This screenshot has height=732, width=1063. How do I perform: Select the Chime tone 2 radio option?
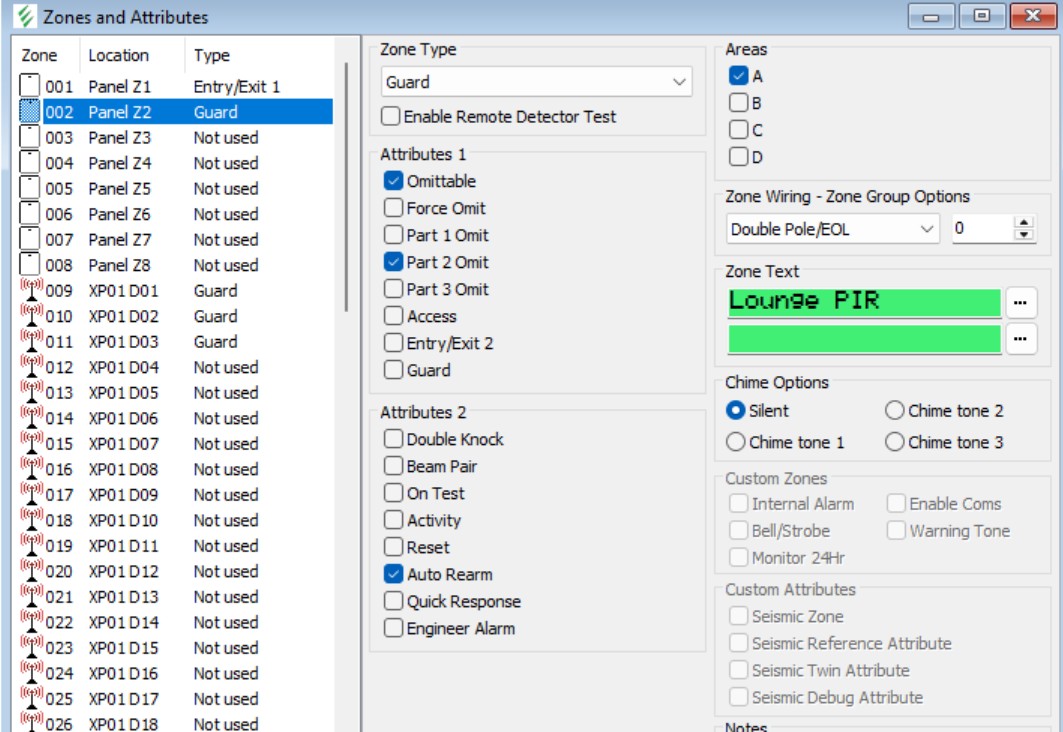pyautogui.click(x=894, y=410)
